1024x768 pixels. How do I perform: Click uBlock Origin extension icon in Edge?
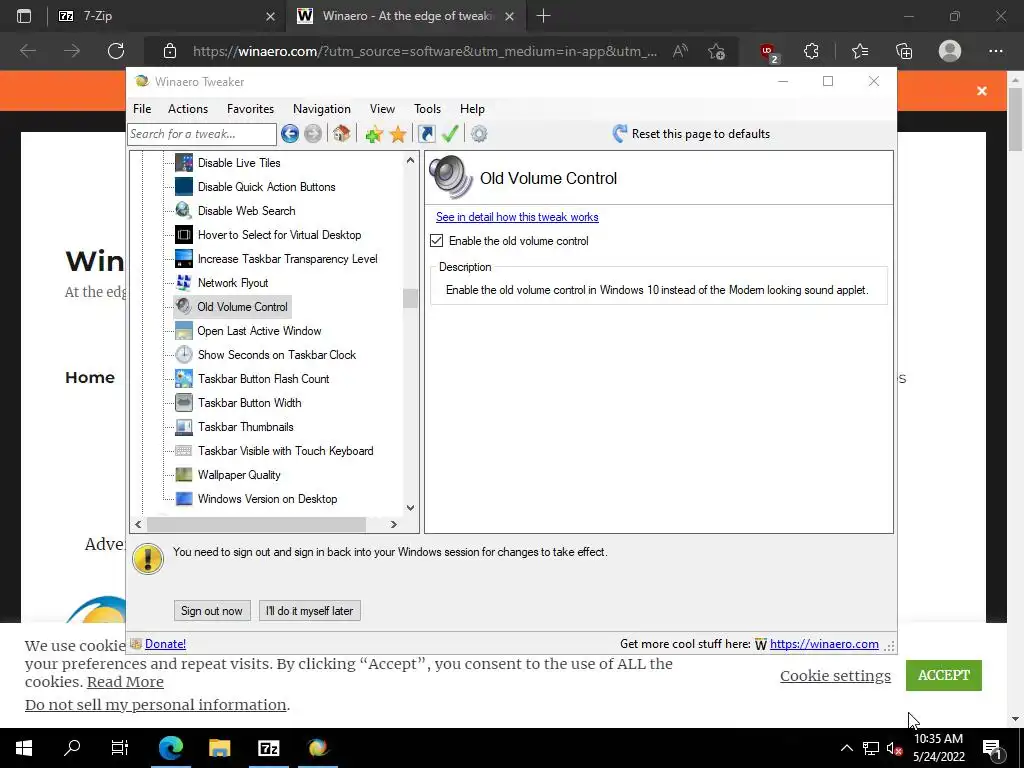coord(769,52)
